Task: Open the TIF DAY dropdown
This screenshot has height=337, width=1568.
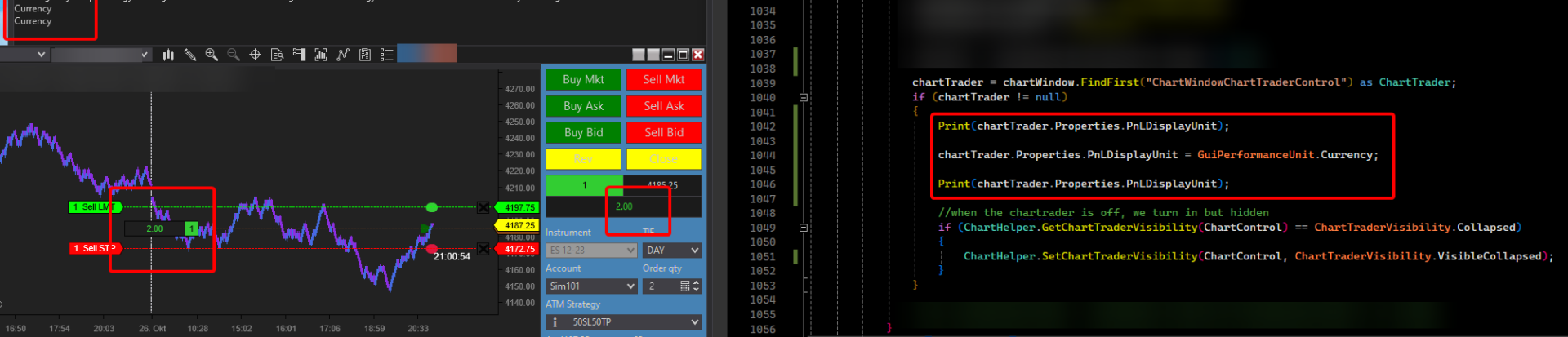Action: (x=672, y=251)
